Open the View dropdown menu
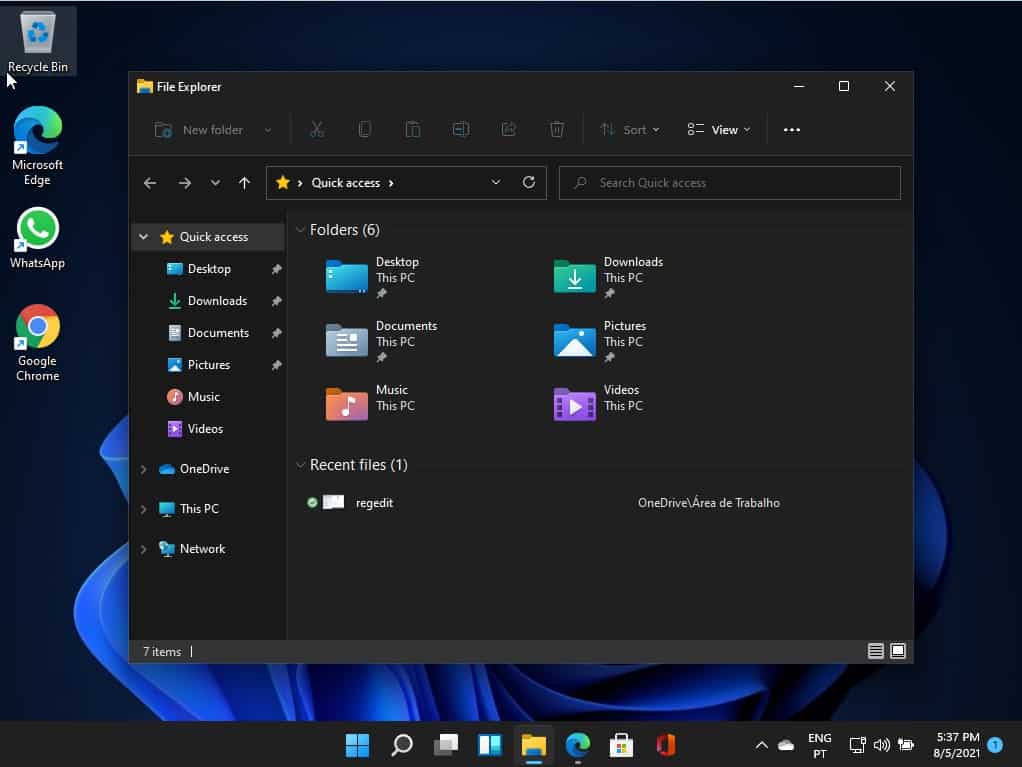Image resolution: width=1022 pixels, height=767 pixels. point(719,130)
